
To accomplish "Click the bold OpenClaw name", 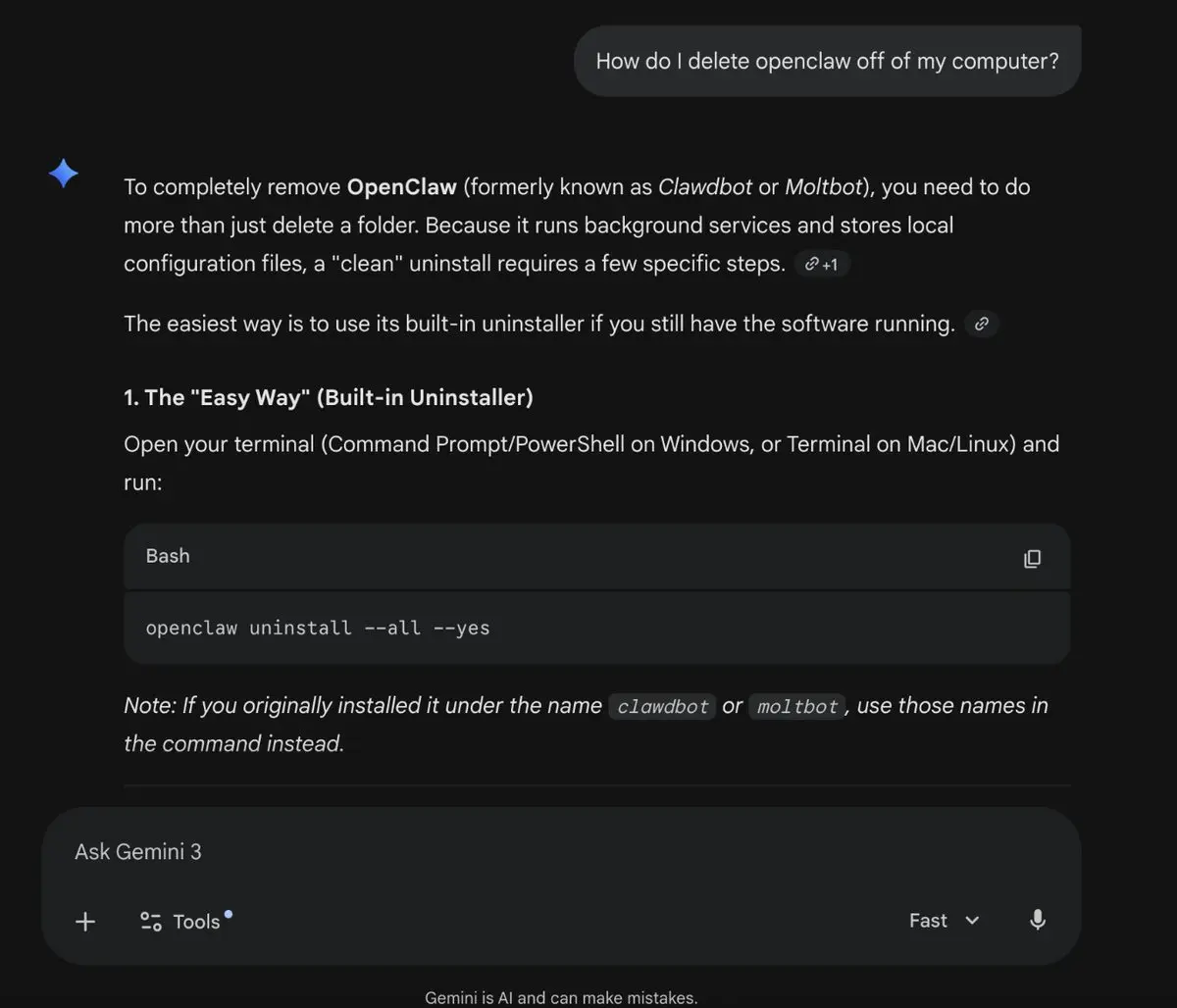I will (x=402, y=186).
